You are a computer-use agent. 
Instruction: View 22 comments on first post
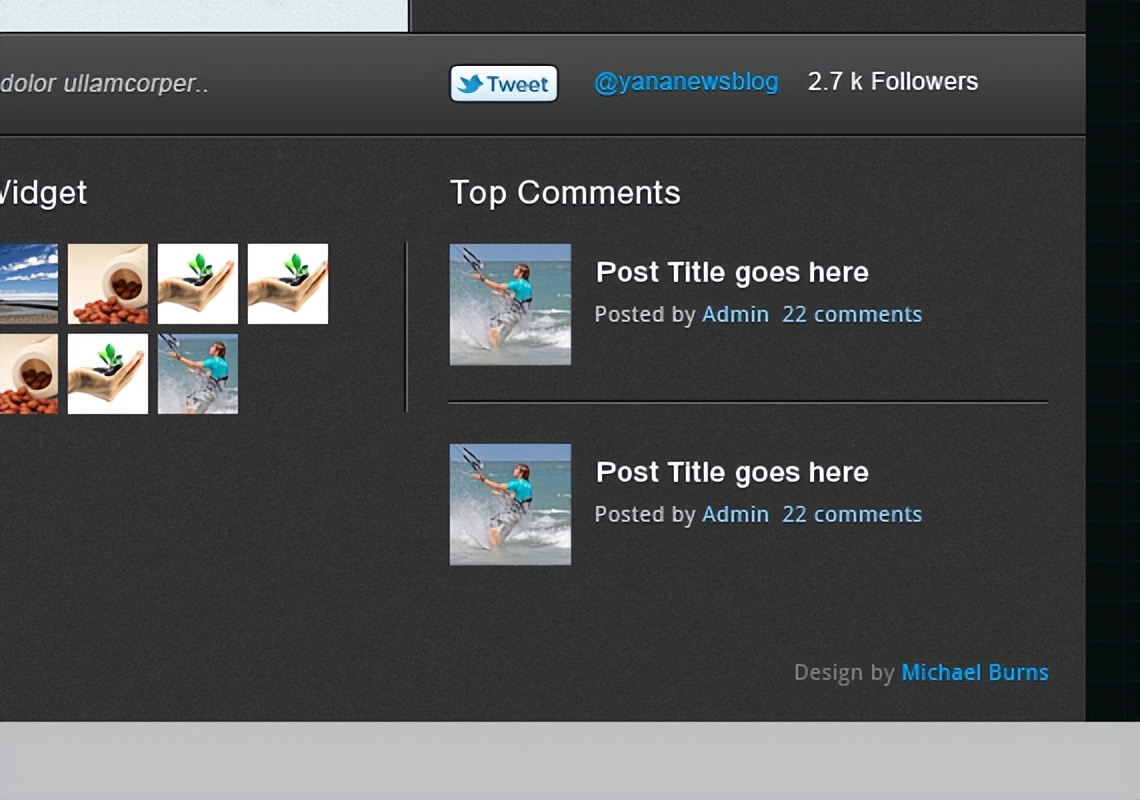click(x=852, y=314)
